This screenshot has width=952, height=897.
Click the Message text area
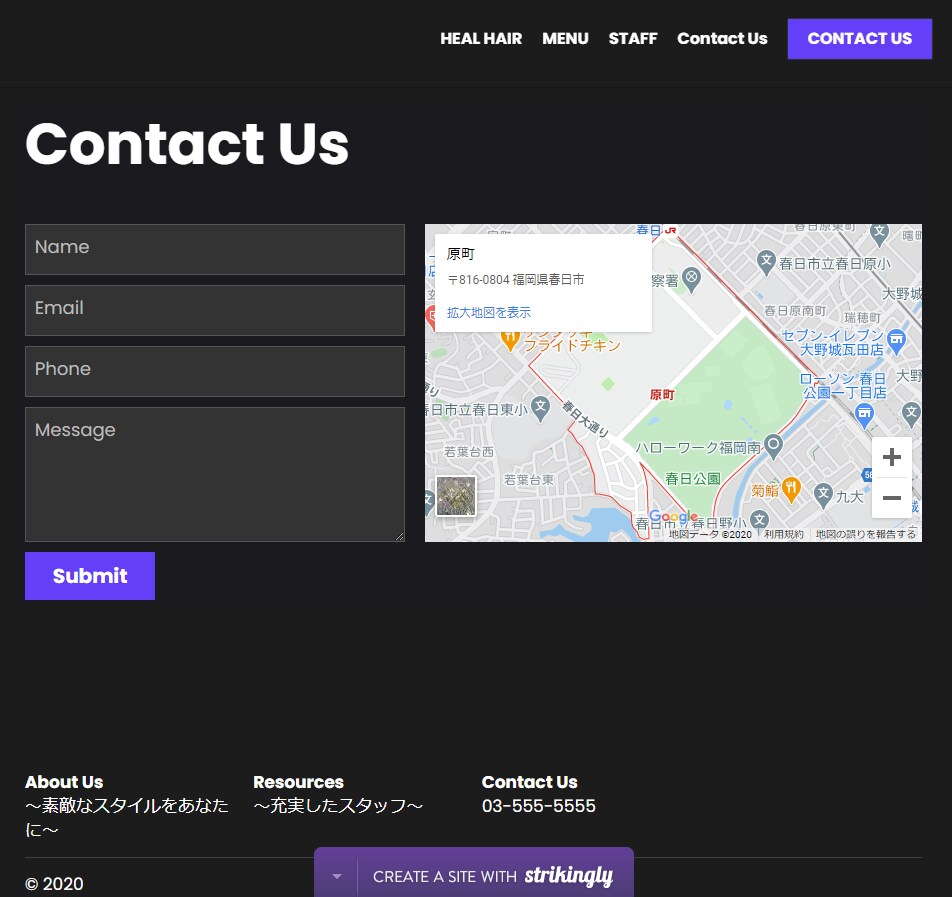215,474
